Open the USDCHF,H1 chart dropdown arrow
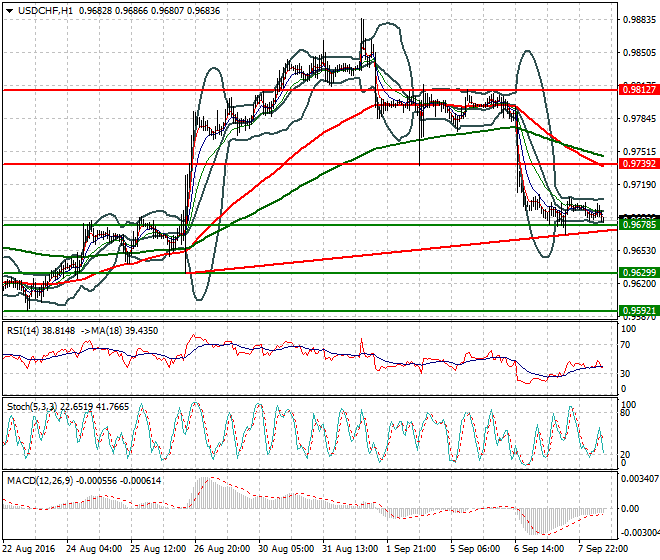Screen dimensions: 660x560 point(10,11)
